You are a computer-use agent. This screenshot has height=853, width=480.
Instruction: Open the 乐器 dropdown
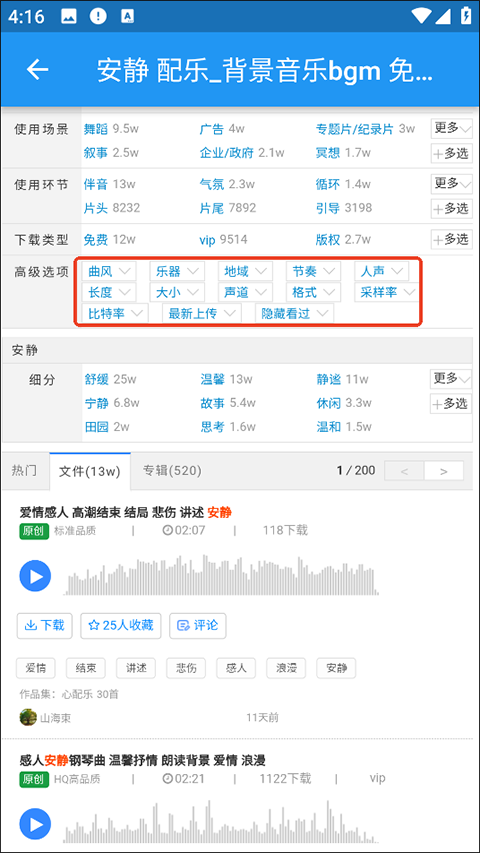point(177,270)
